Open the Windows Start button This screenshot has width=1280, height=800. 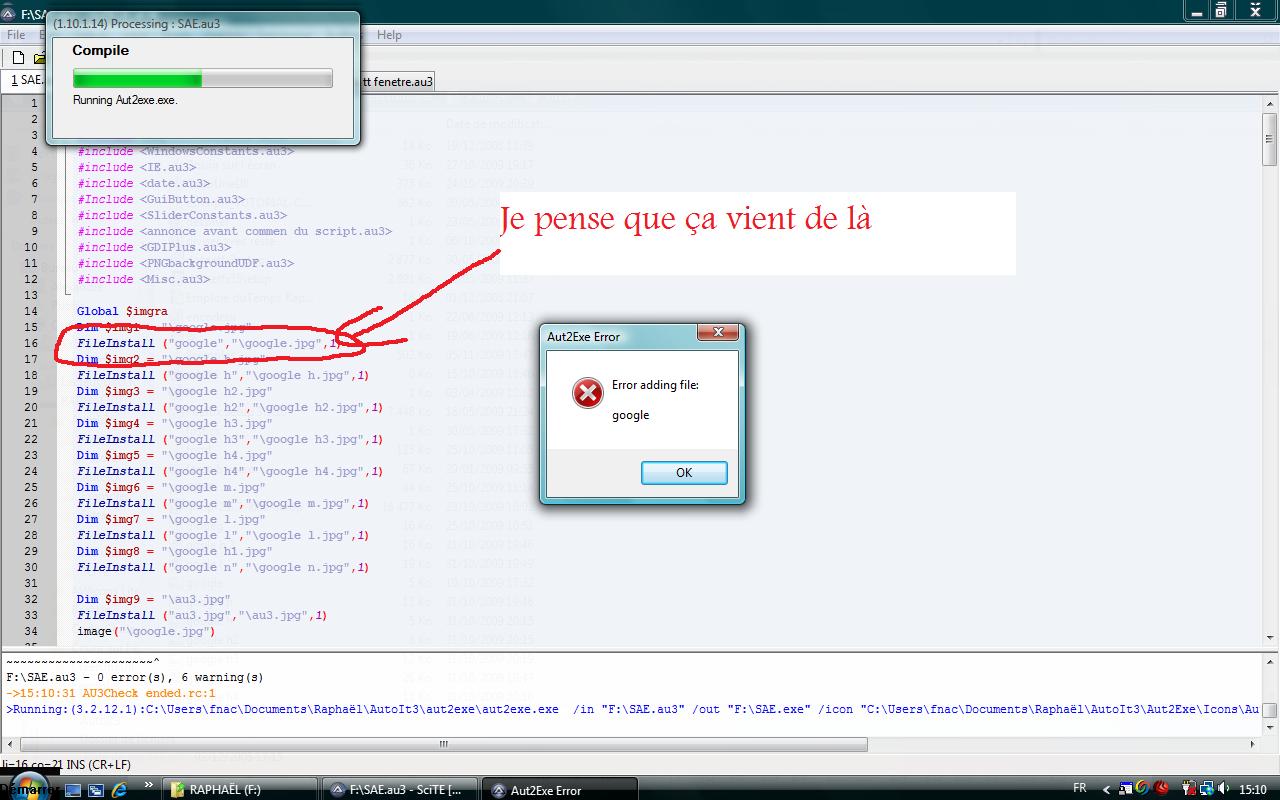(26, 787)
